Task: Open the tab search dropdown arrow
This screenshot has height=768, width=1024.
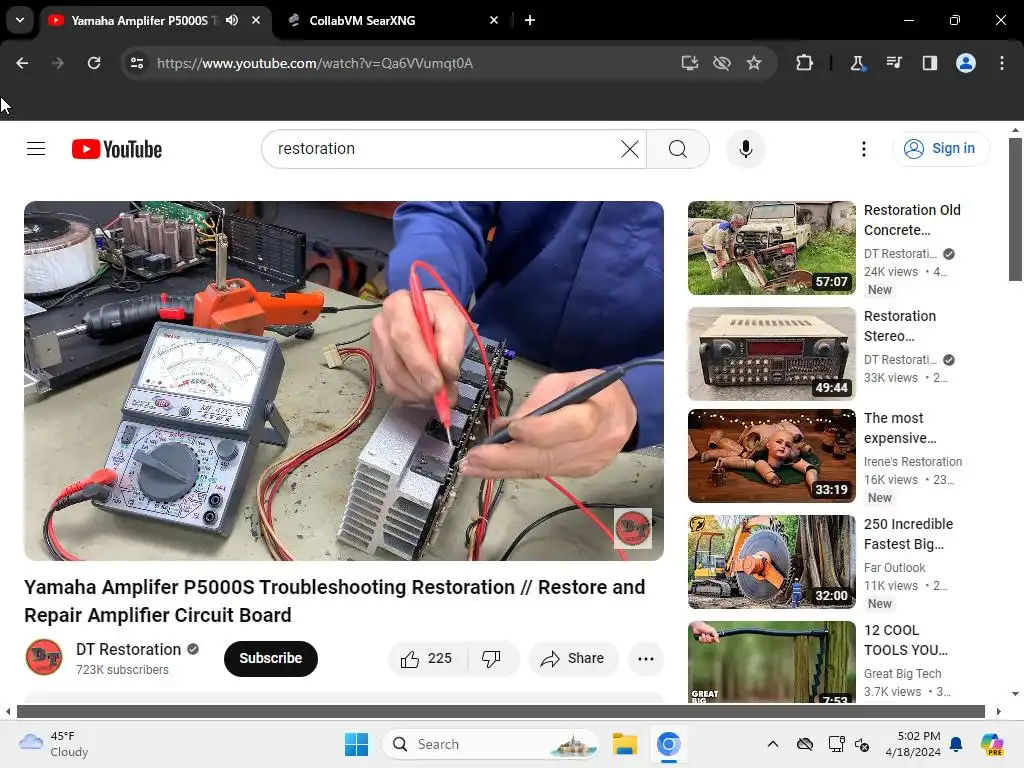Action: coord(20,20)
